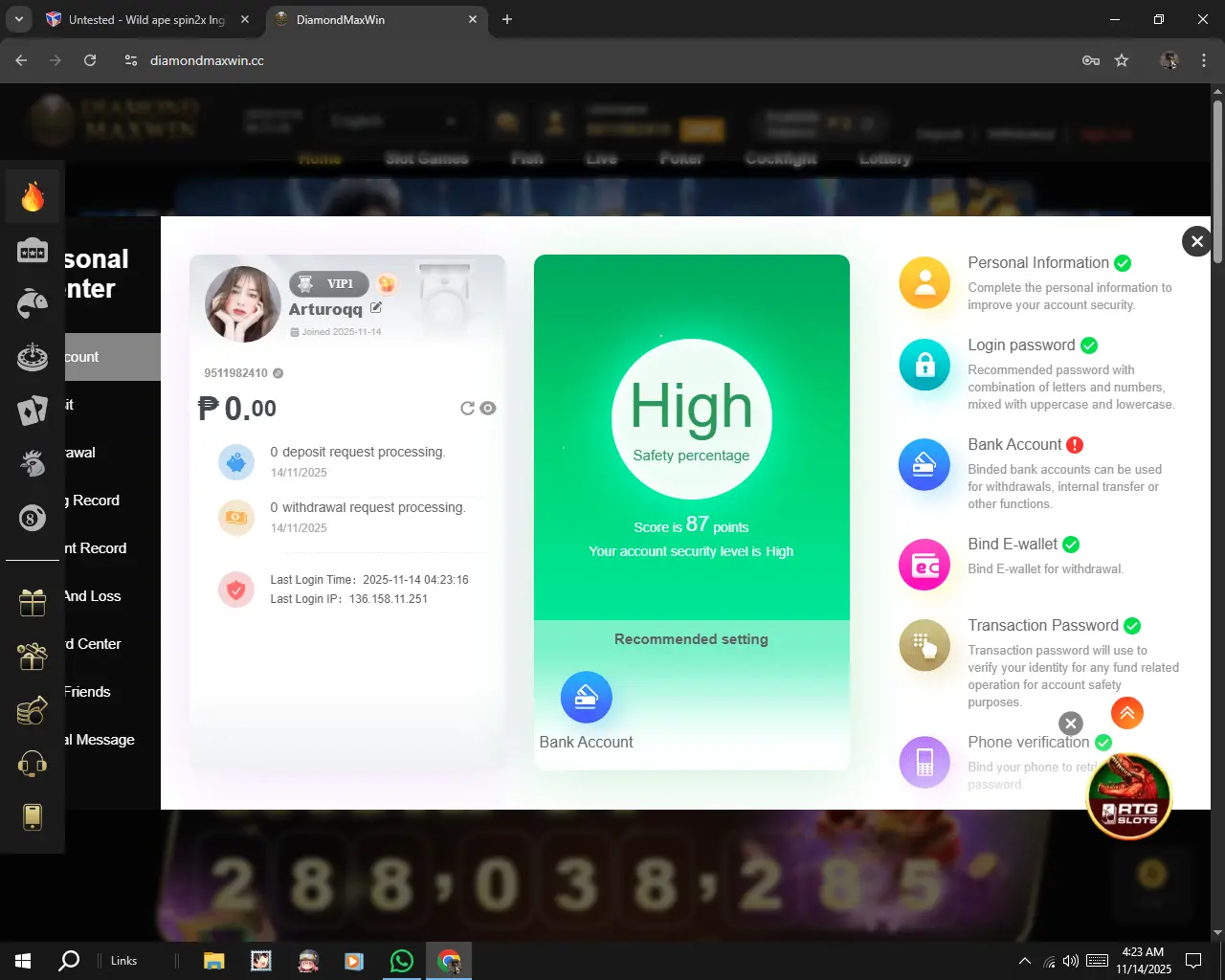Open the saved passwords key icon
Screen dimensions: 1225x980
[x=1090, y=60]
